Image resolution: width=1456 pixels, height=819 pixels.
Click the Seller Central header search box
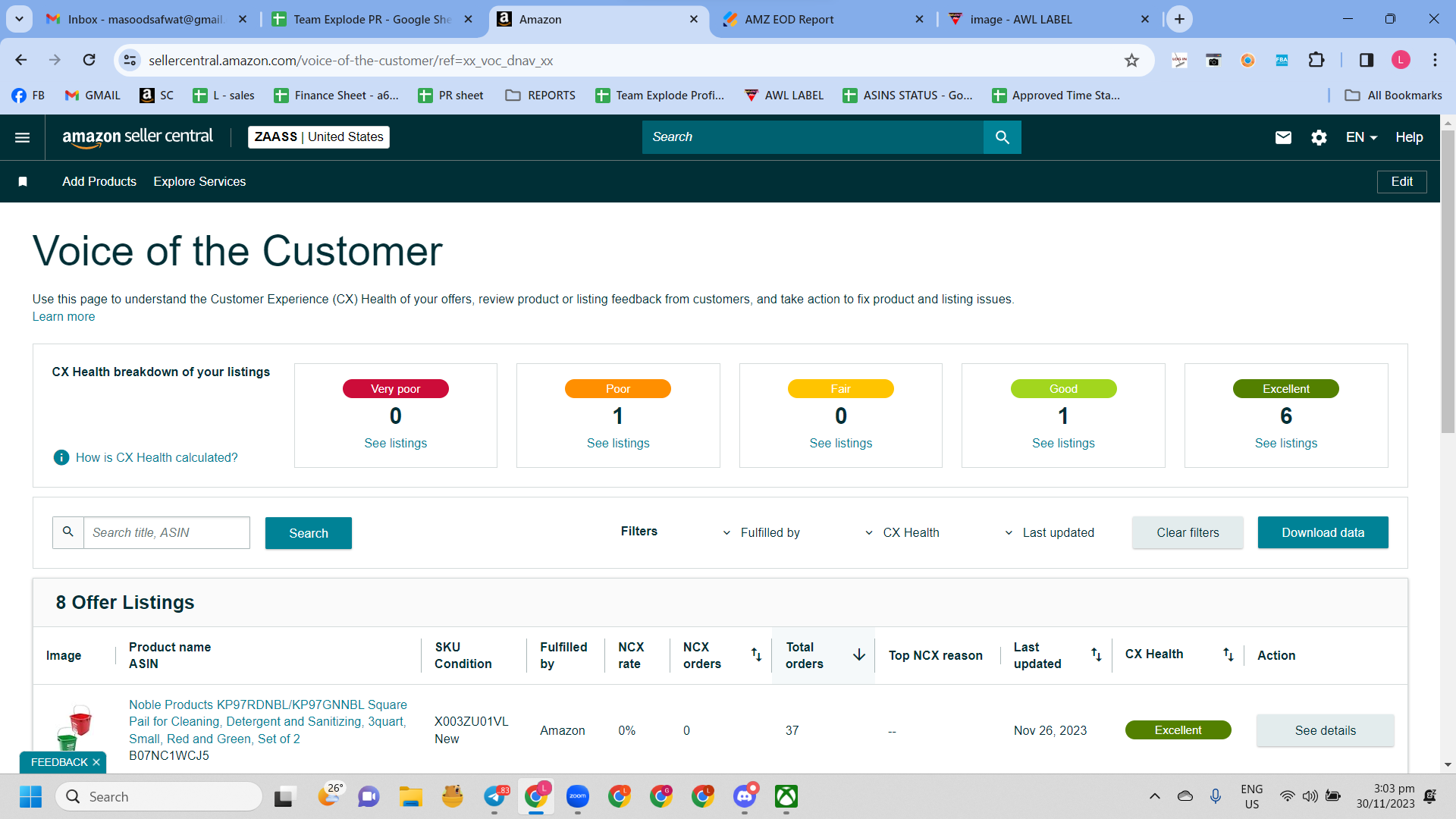tap(813, 137)
